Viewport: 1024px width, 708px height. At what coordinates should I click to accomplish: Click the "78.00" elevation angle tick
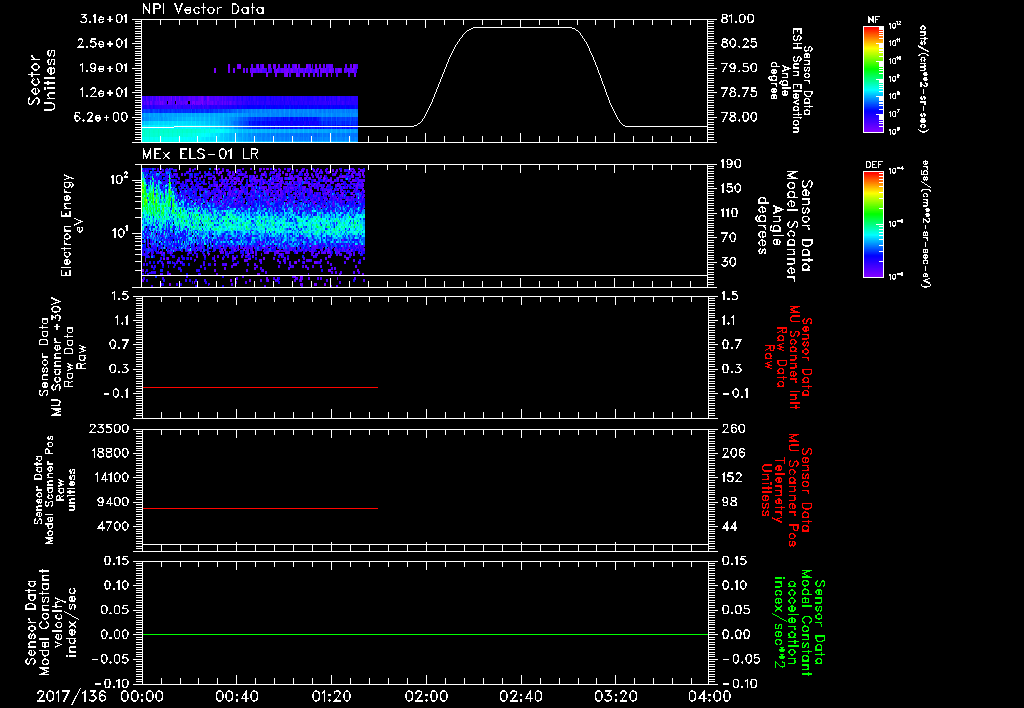(x=739, y=117)
